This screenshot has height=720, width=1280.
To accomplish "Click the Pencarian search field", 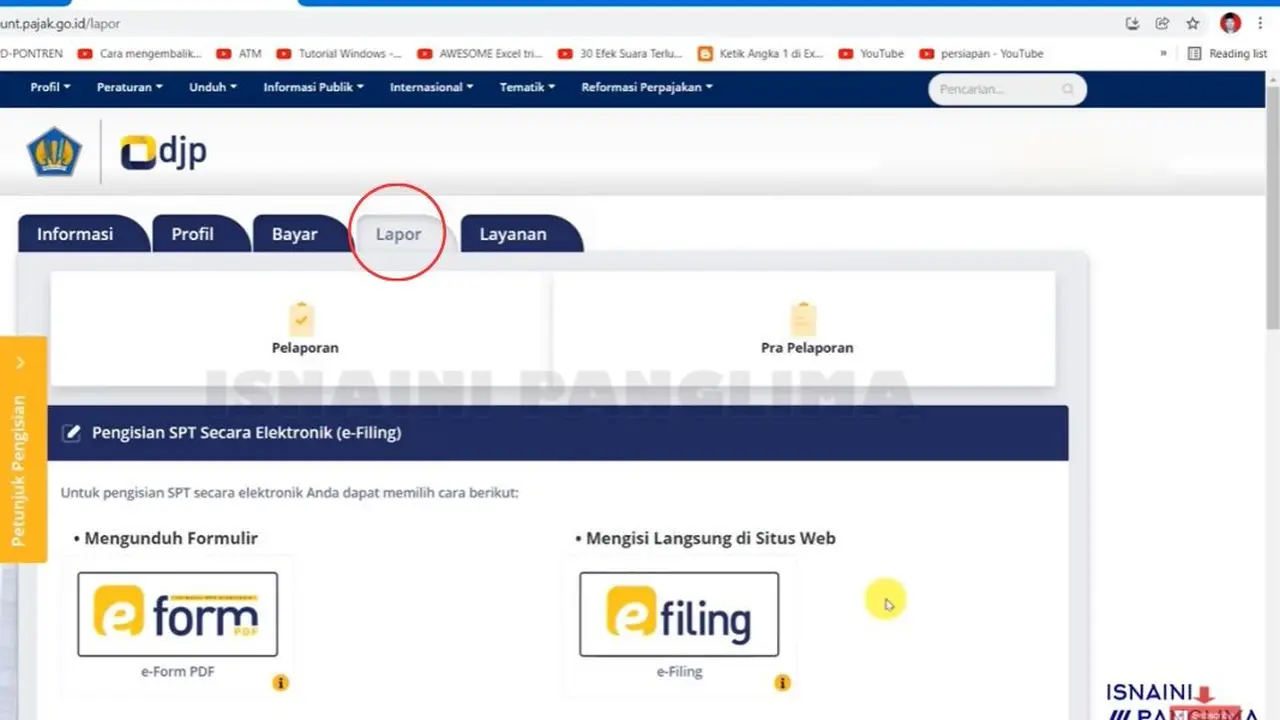I will point(1006,89).
